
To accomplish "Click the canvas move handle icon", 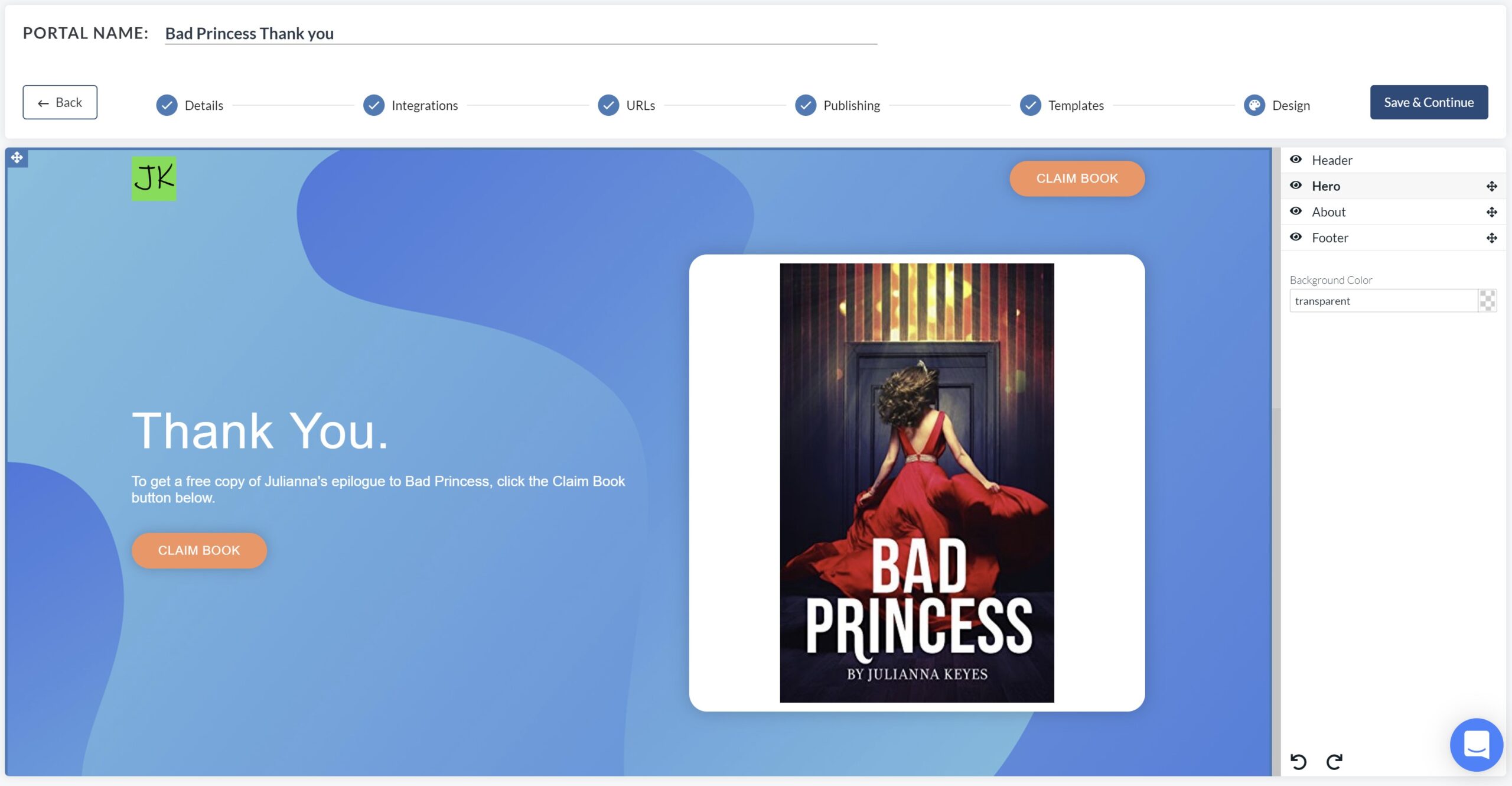I will (17, 158).
